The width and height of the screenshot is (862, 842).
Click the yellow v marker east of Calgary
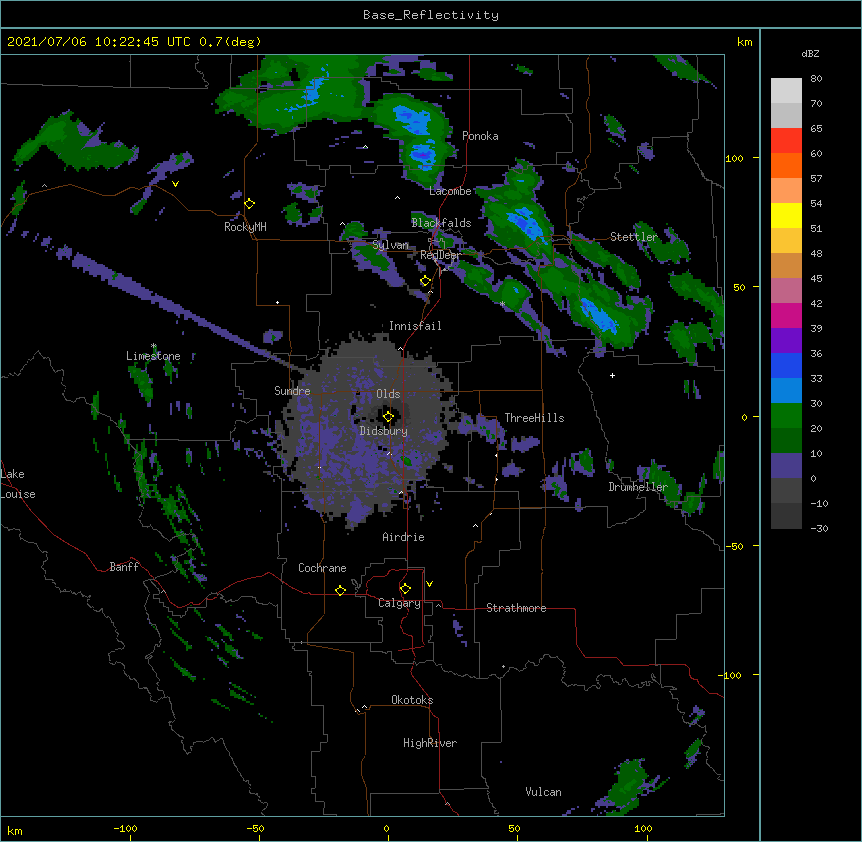[x=429, y=584]
